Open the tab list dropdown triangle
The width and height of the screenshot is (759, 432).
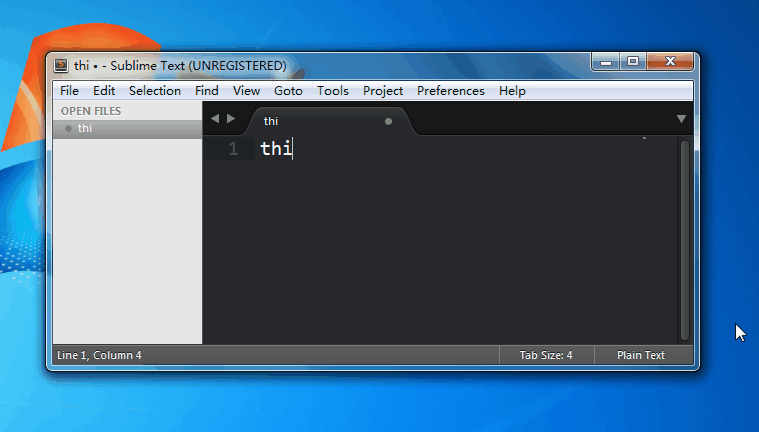pos(681,119)
